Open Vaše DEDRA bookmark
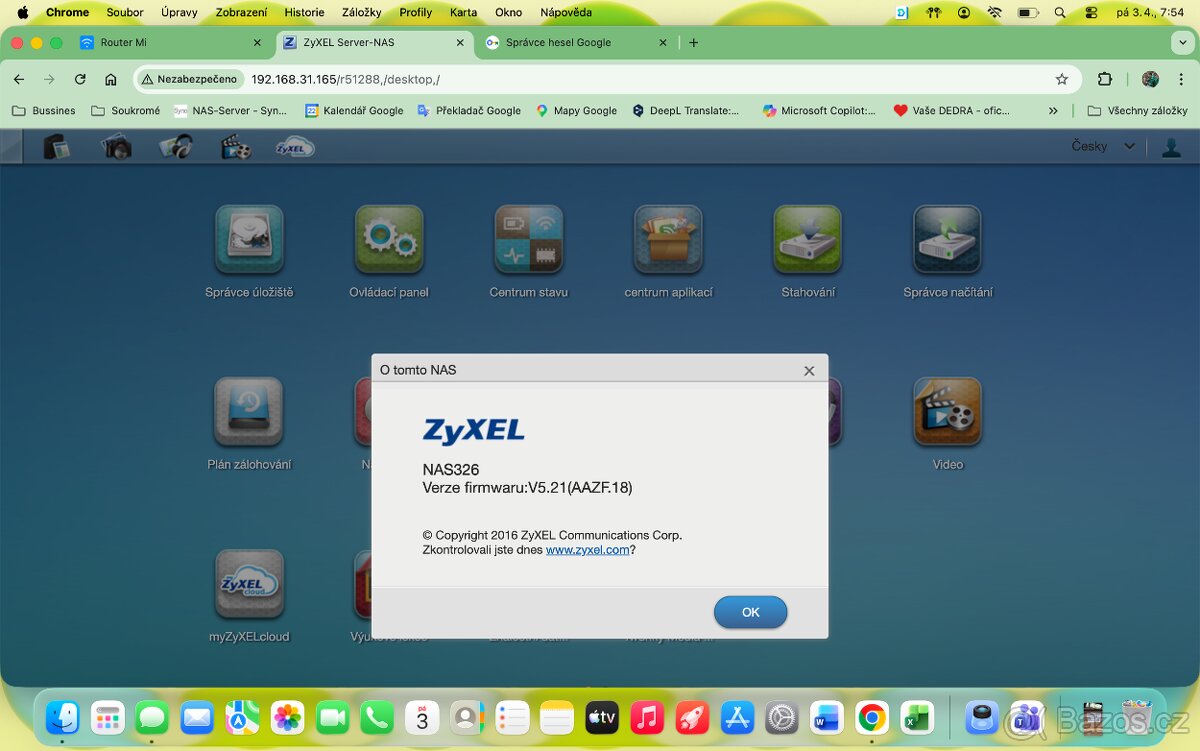 pyautogui.click(x=952, y=111)
